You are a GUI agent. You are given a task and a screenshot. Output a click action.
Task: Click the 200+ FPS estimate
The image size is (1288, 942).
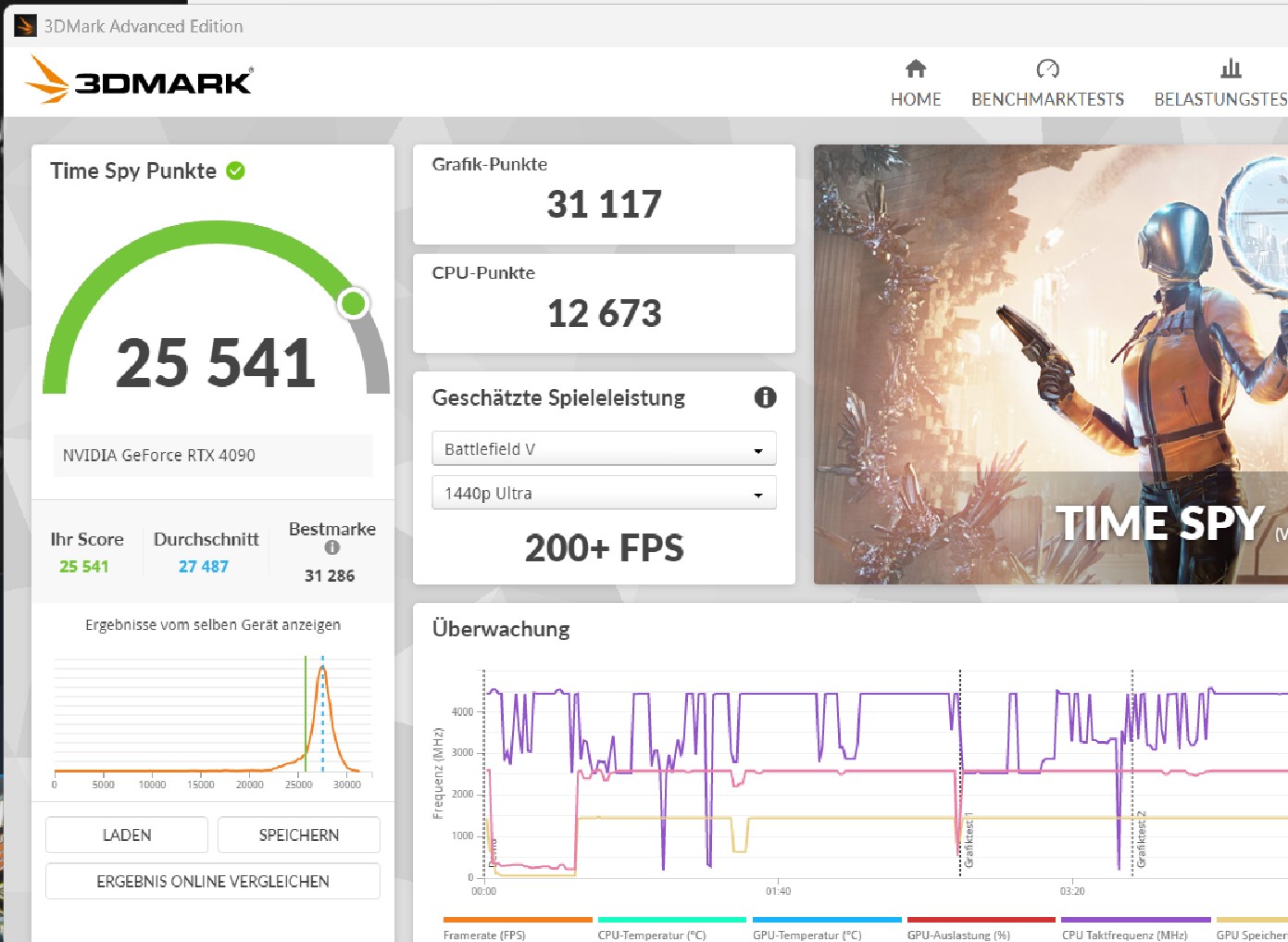[x=604, y=548]
